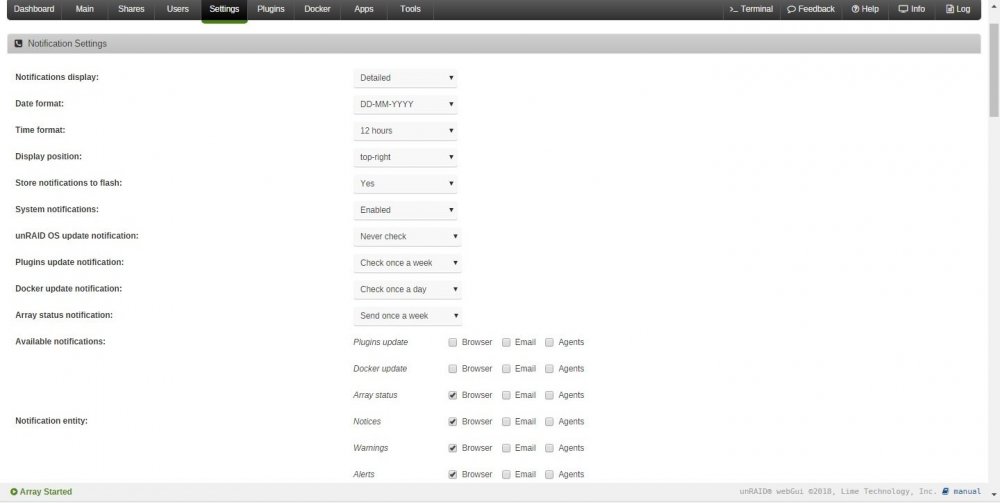Open the manual link in footer
Screen dimensions: 1000x503
pos(962,492)
